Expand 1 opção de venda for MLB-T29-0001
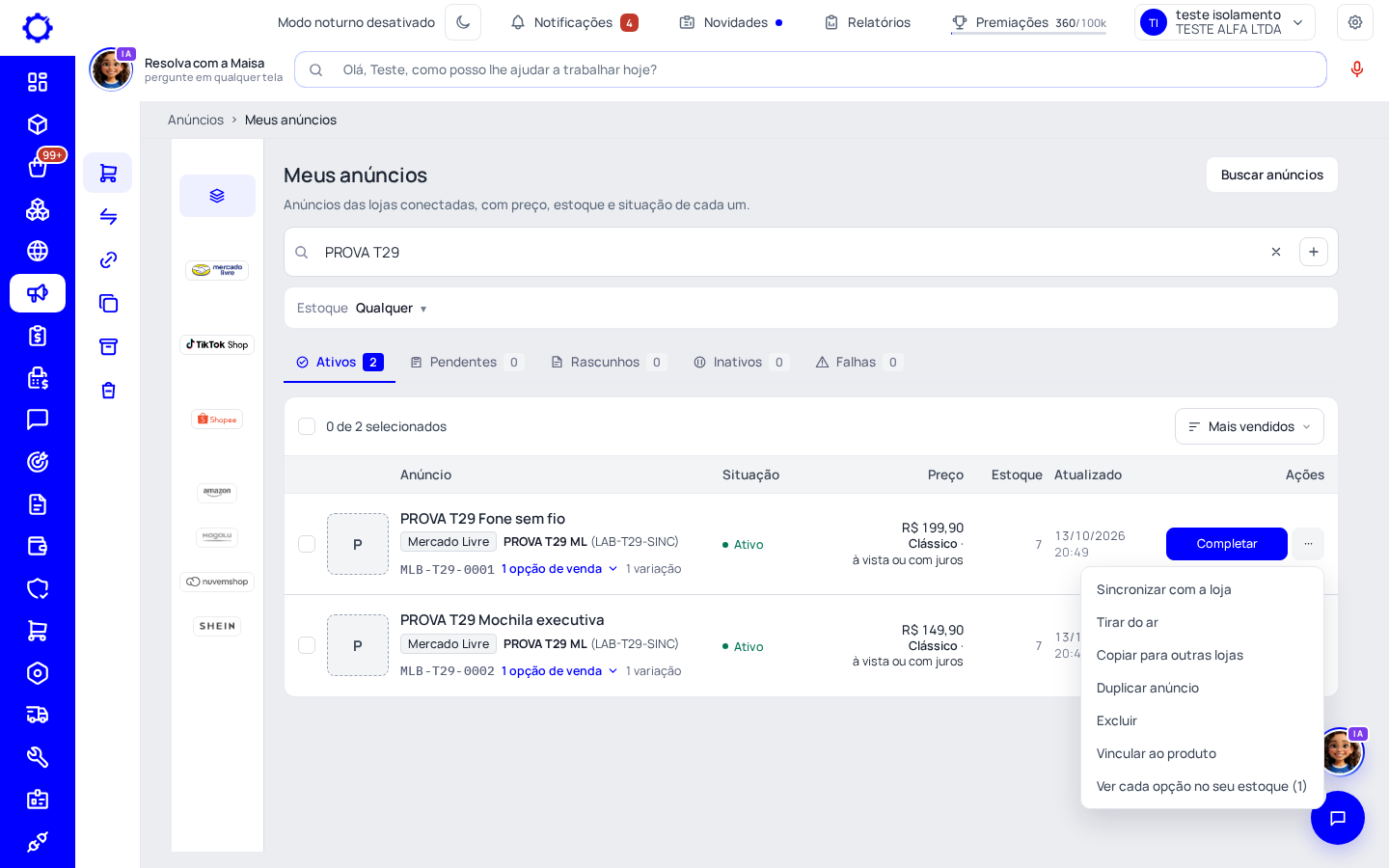 tap(559, 569)
